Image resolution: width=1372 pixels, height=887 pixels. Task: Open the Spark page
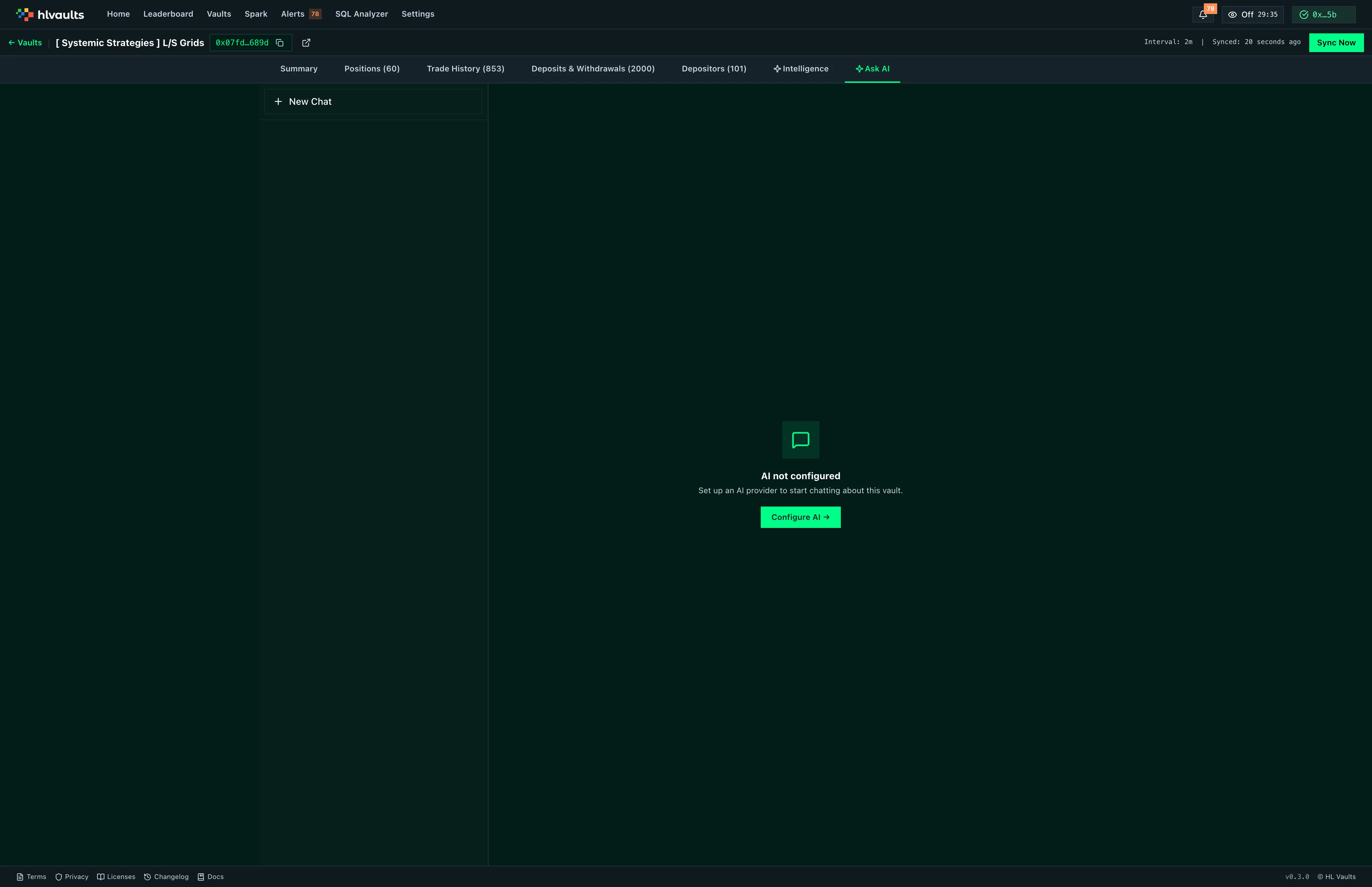click(x=256, y=14)
